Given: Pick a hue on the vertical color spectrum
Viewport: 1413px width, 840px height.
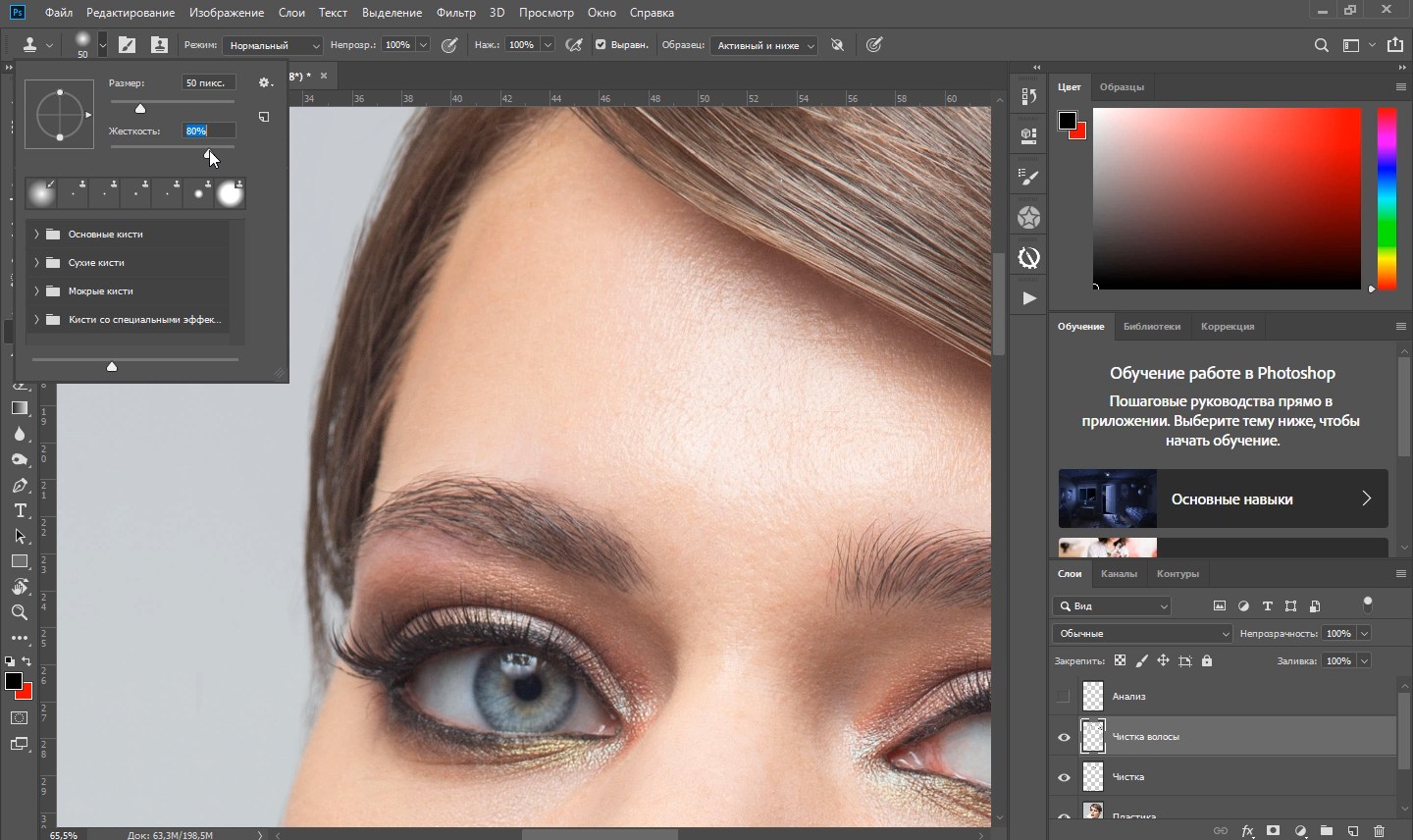Looking at the screenshot, I should tap(1387, 198).
